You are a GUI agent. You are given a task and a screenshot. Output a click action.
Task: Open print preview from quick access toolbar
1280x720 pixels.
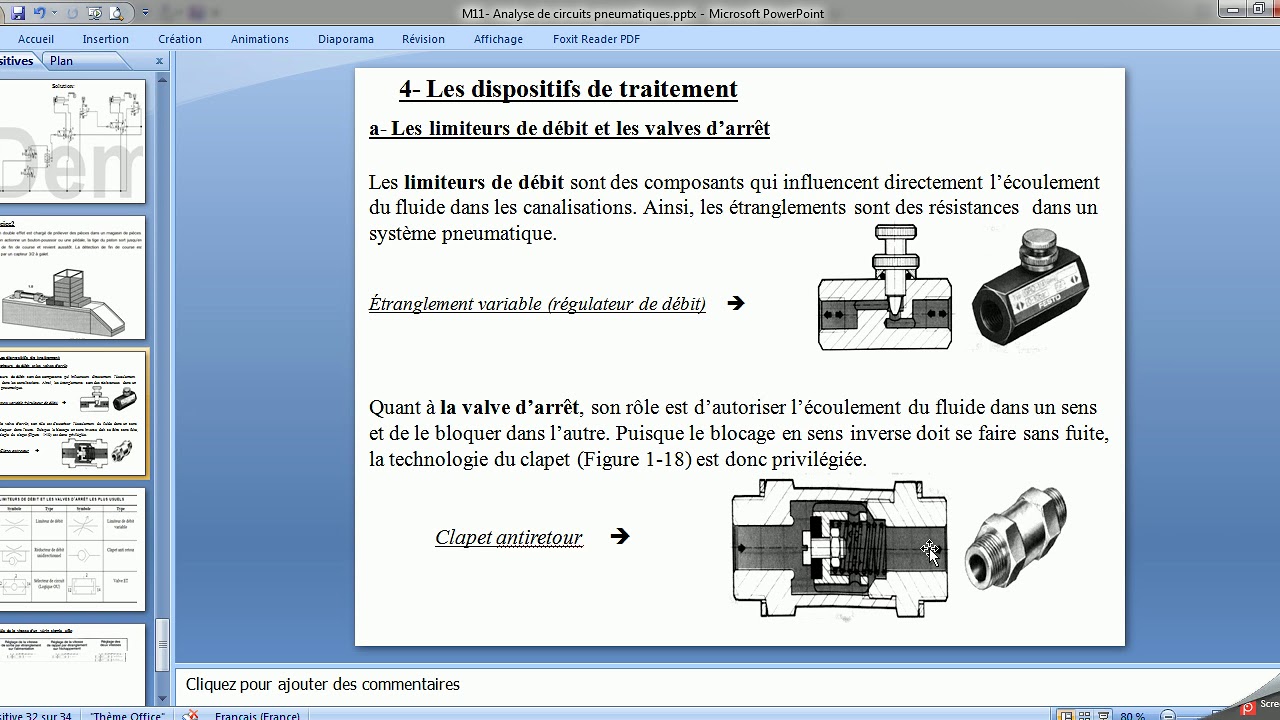point(116,13)
